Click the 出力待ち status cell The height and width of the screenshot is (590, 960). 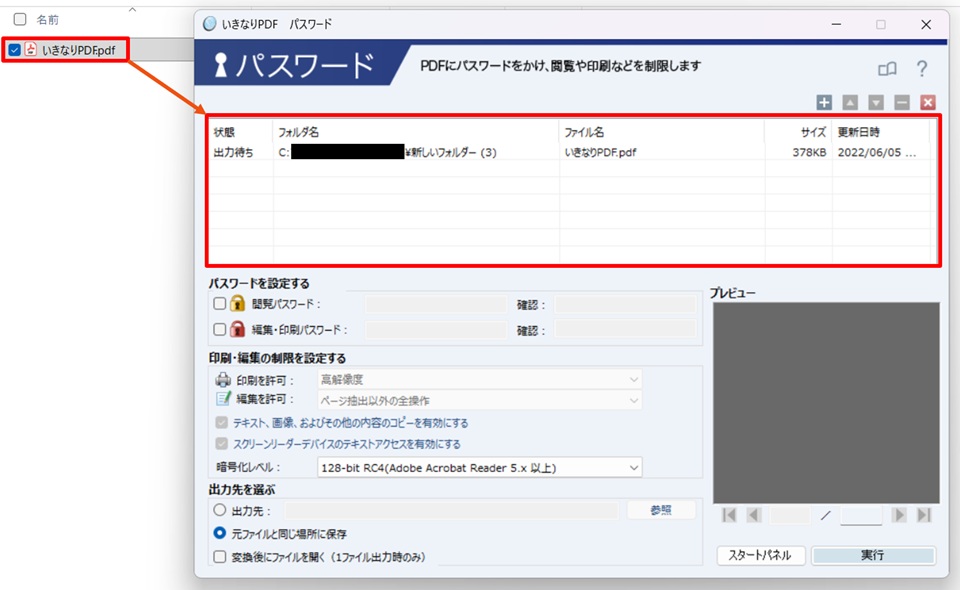[x=233, y=152]
